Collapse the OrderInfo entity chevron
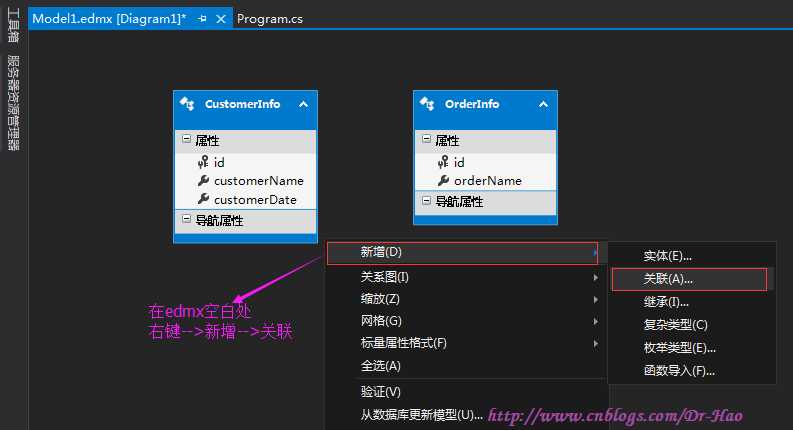 pos(543,104)
